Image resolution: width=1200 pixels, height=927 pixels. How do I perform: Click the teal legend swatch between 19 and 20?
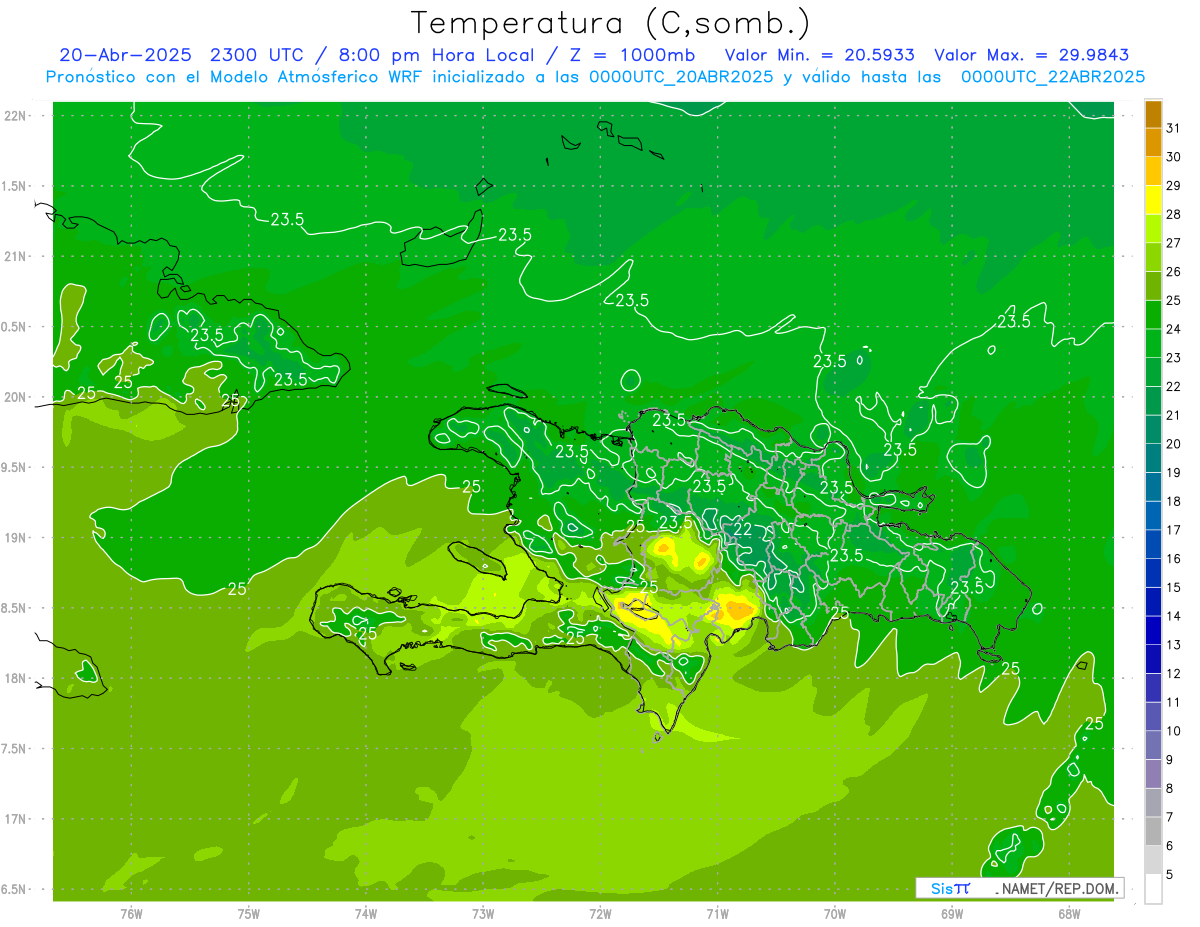(1154, 459)
